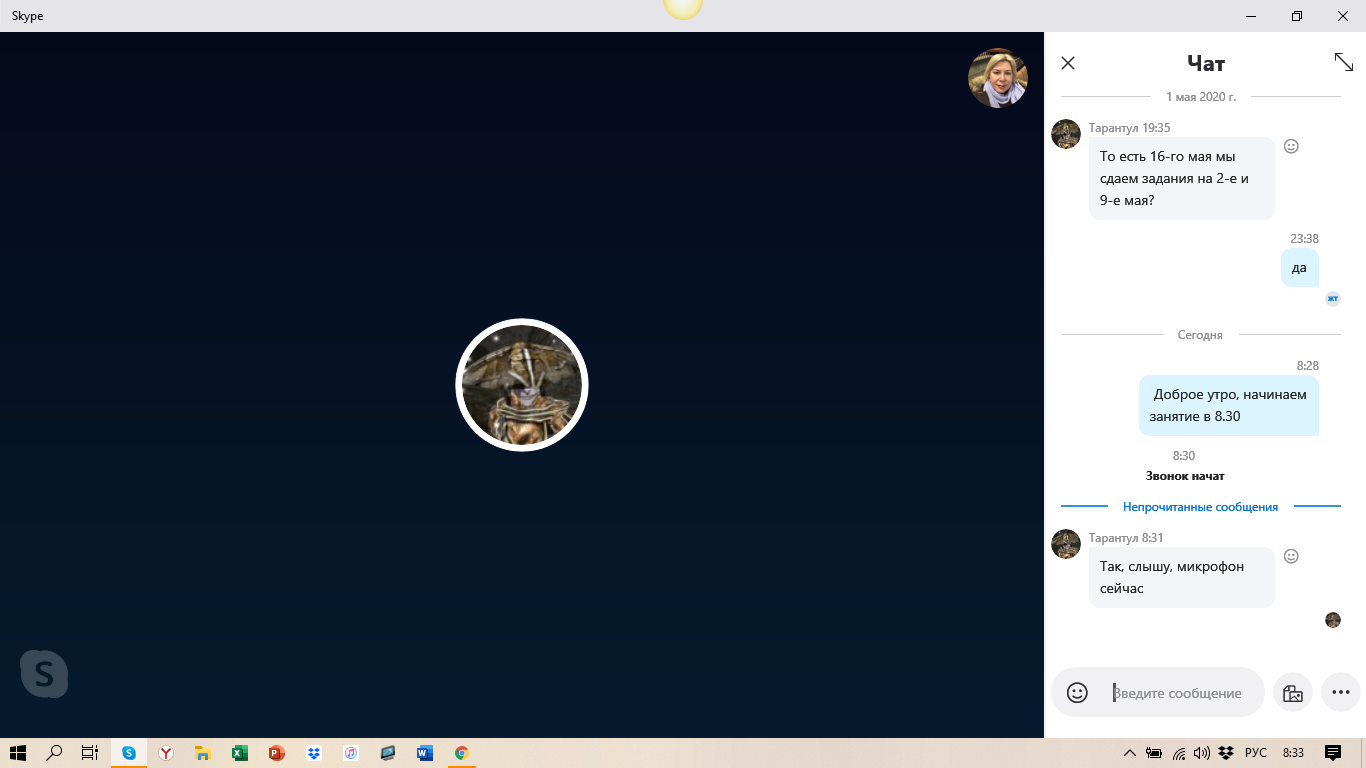Open the three-dots more options menu
The image size is (1366, 768).
click(1341, 692)
